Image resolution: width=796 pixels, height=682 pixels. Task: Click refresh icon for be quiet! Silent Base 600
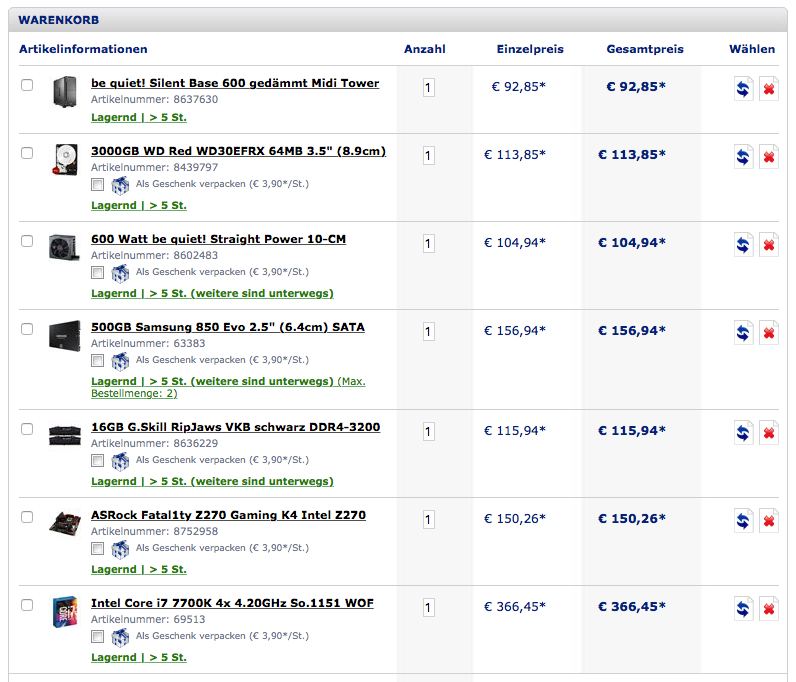pyautogui.click(x=744, y=88)
